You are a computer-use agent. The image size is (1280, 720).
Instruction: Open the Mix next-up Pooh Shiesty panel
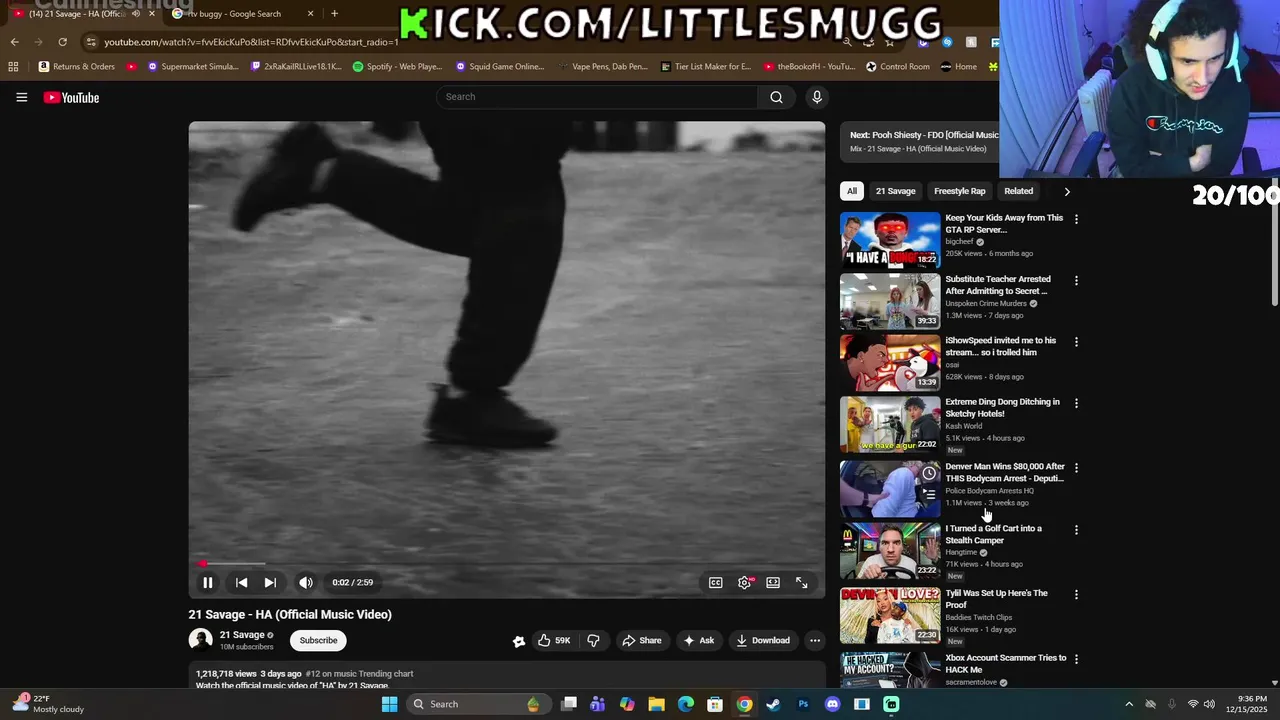point(920,141)
